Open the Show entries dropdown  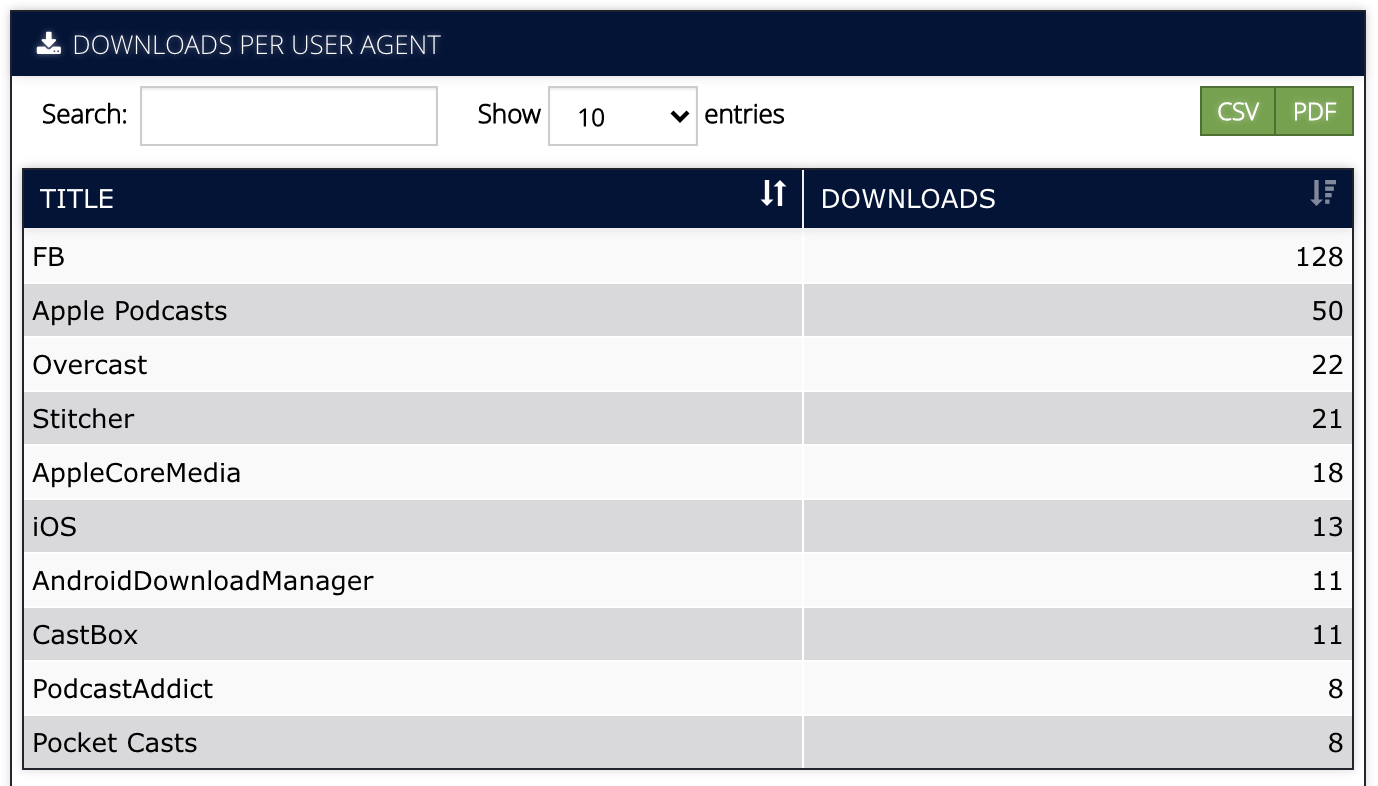point(622,116)
